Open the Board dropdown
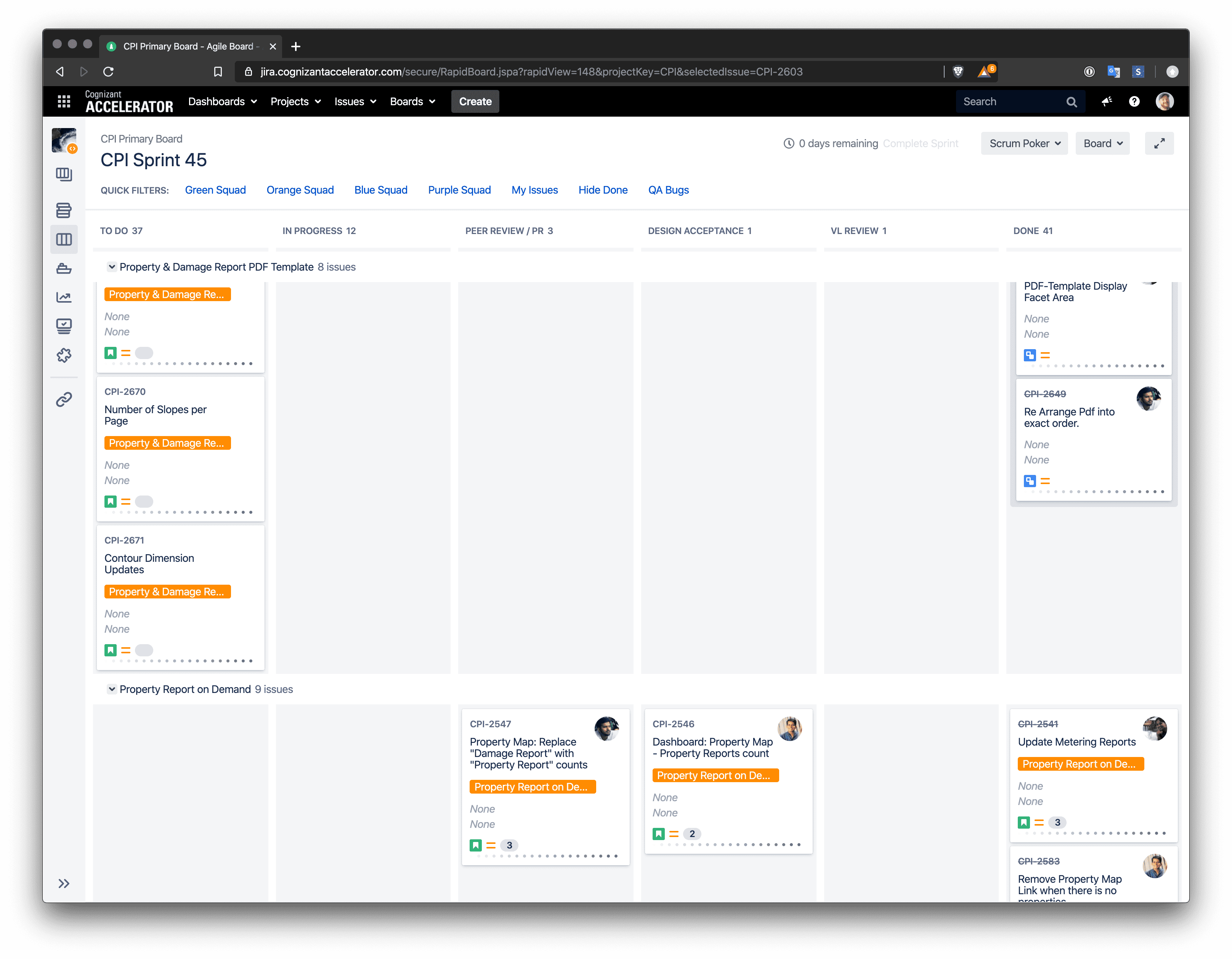 pyautogui.click(x=1102, y=144)
